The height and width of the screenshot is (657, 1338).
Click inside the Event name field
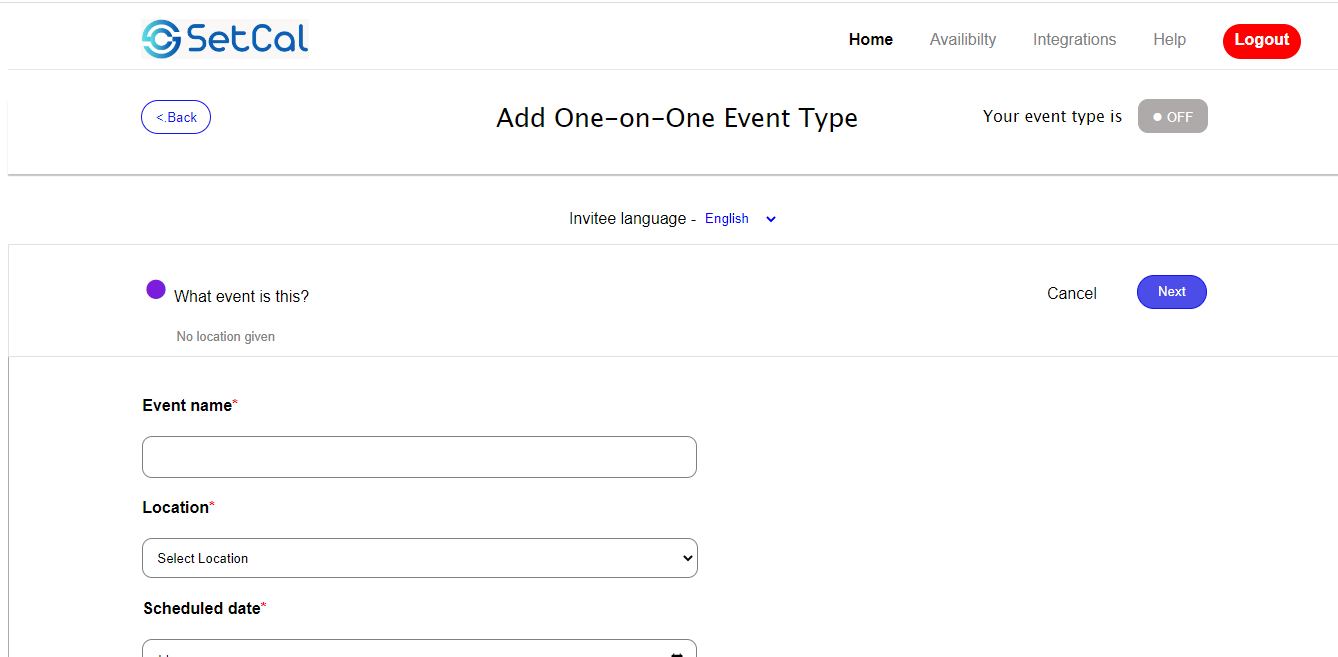(x=419, y=456)
